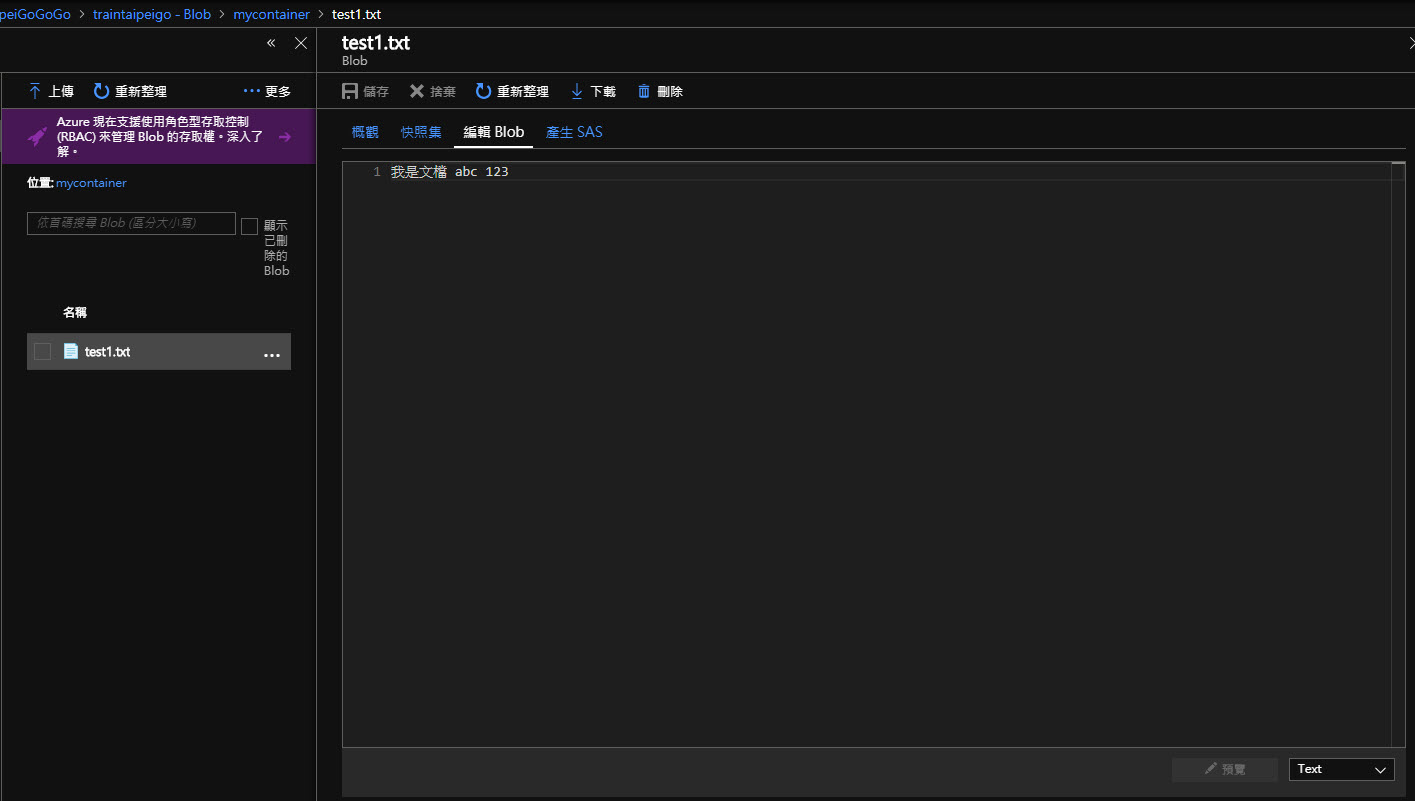Click the 捨棄 discard X icon
Viewport: 1415px width, 801px height.
417,91
